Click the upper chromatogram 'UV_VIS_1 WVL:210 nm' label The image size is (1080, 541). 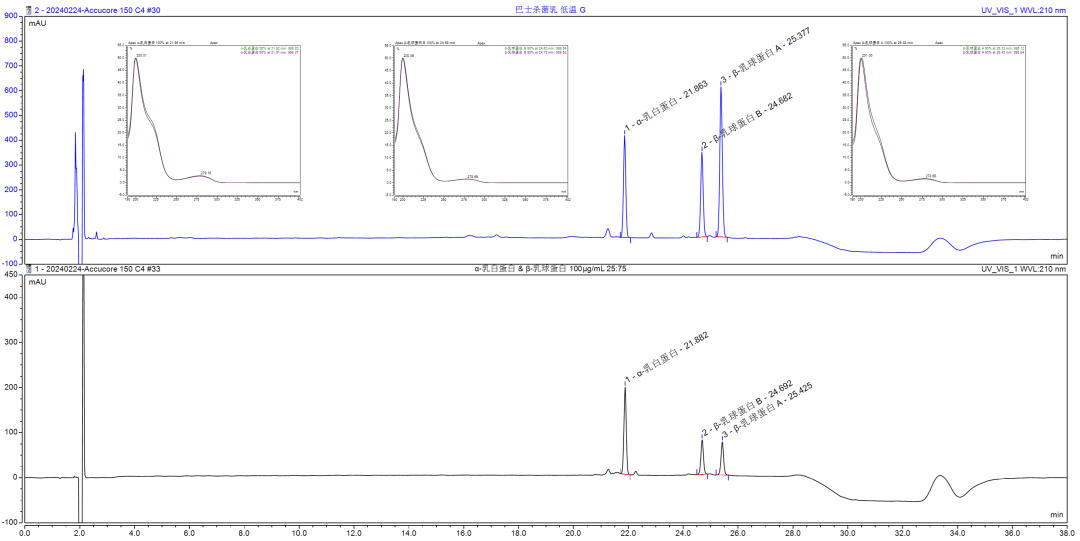tap(1024, 10)
